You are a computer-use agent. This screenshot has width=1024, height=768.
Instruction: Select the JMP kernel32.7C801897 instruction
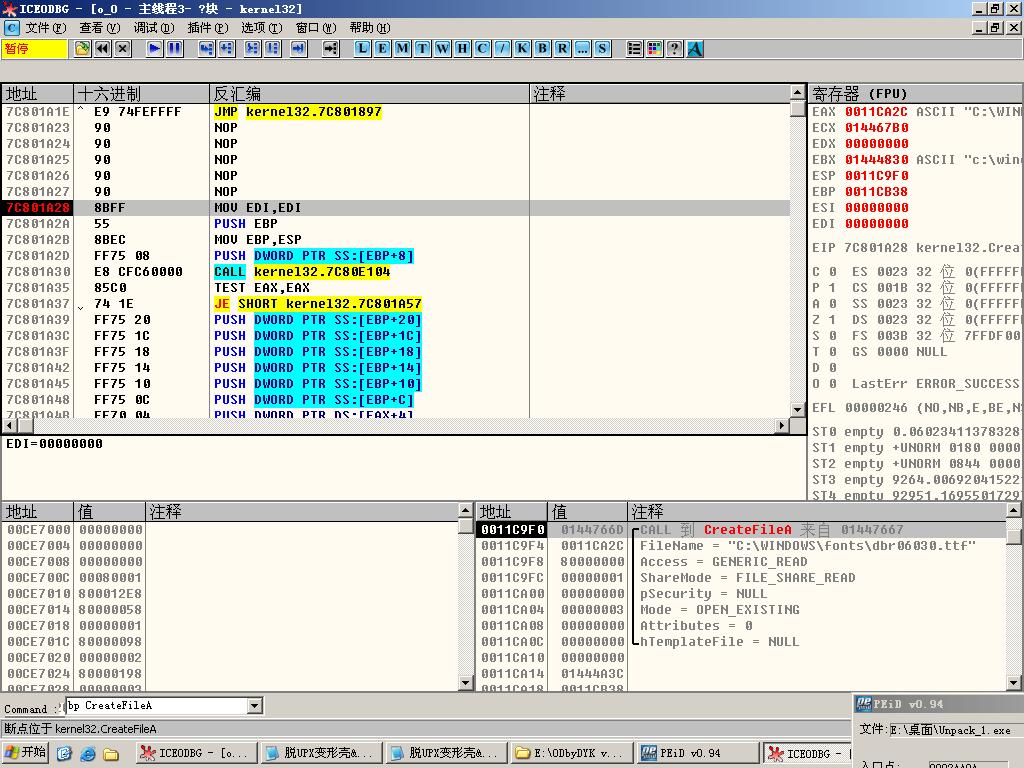tap(298, 112)
